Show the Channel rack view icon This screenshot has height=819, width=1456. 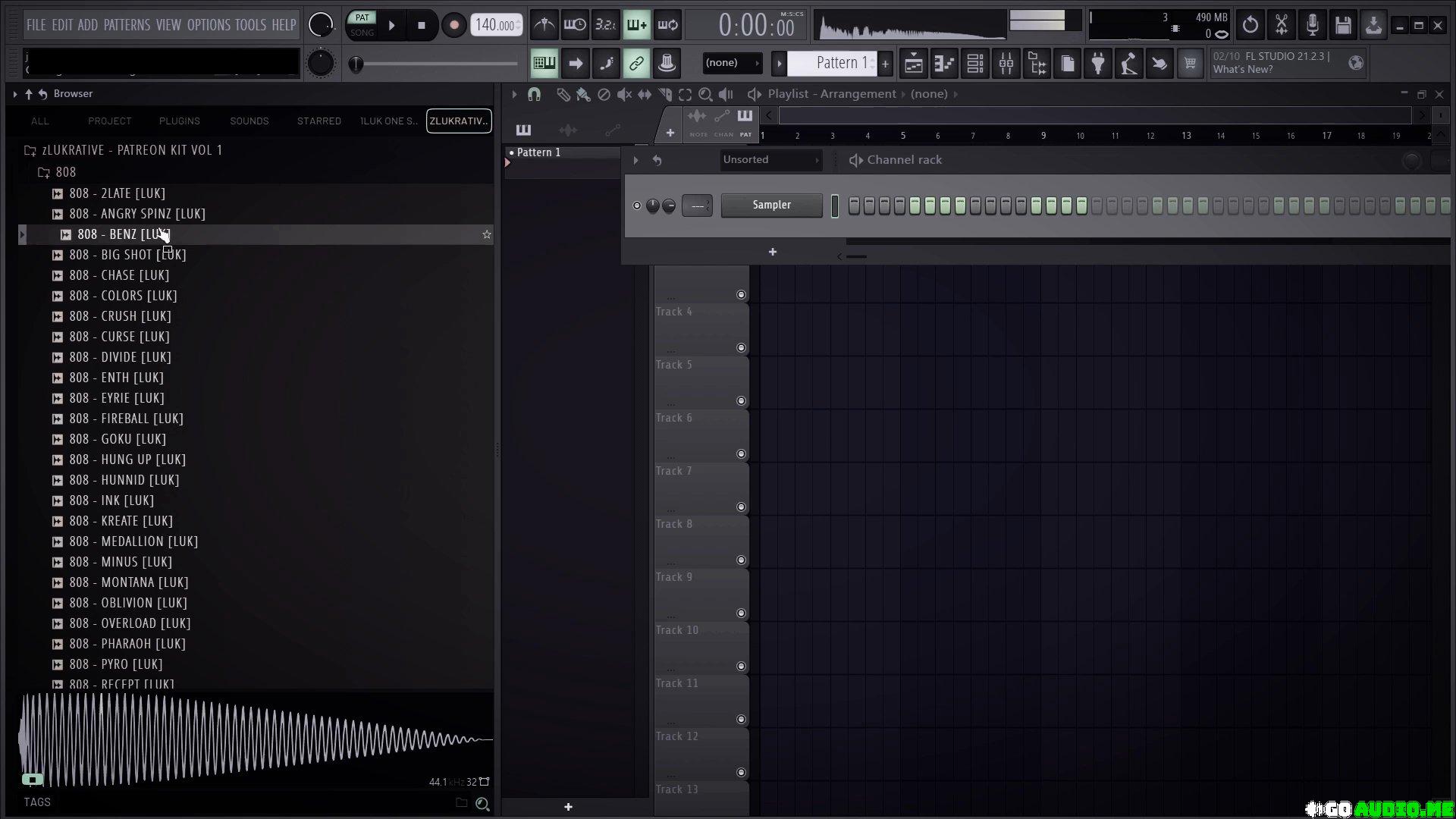click(x=975, y=64)
